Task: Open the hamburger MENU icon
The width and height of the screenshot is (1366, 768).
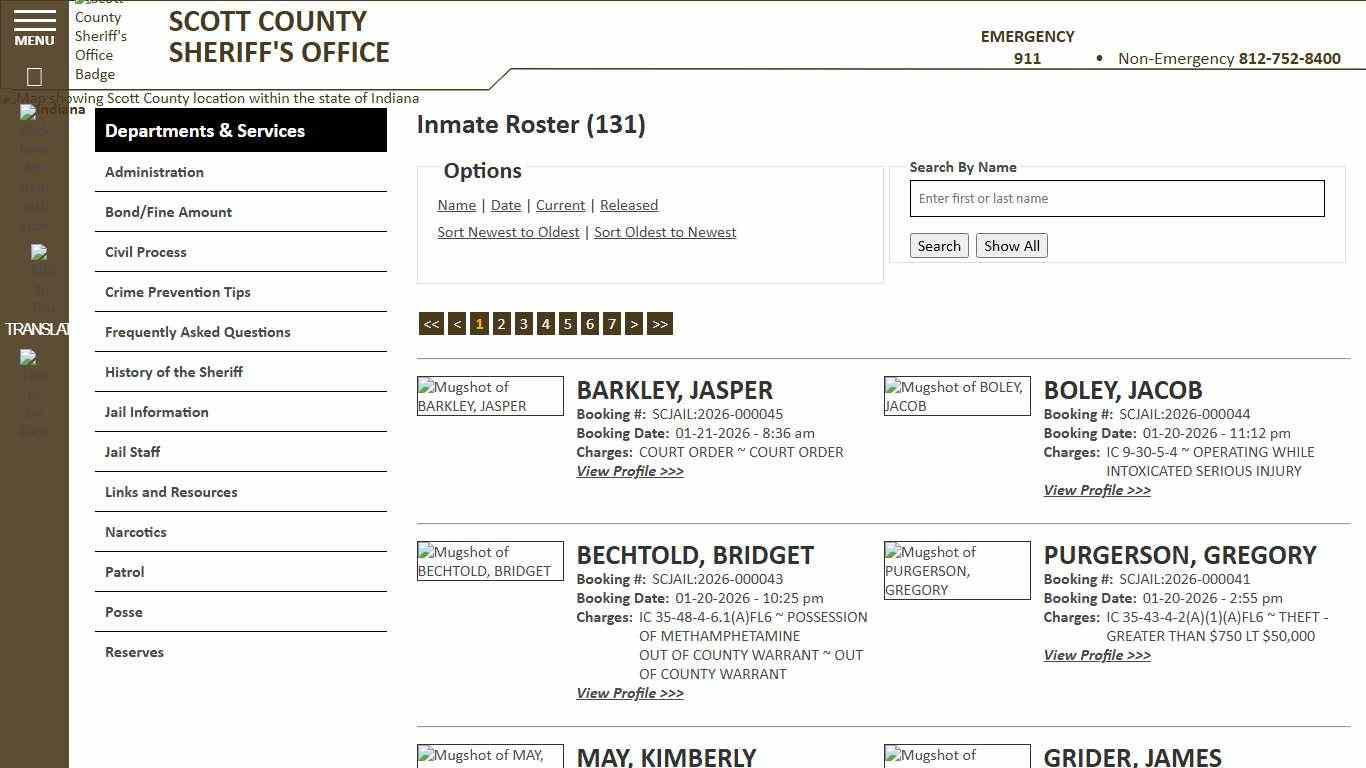Action: [x=33, y=25]
